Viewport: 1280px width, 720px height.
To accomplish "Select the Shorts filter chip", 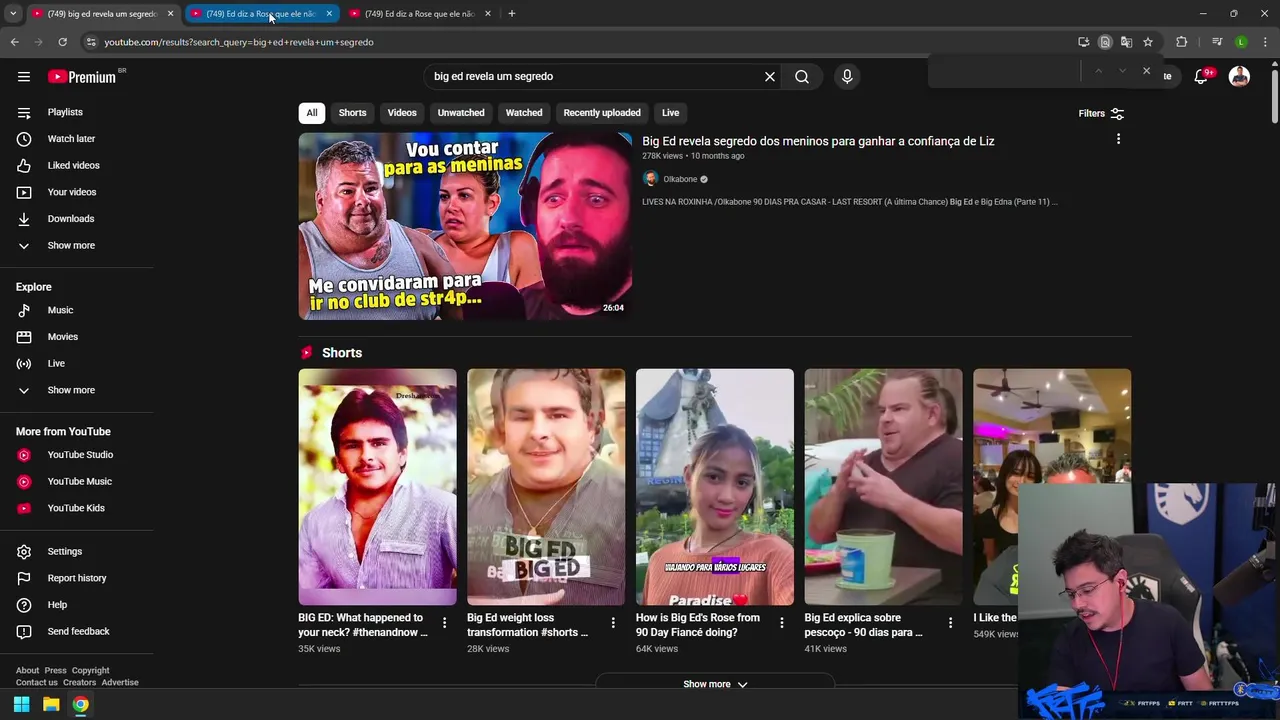I will (x=352, y=113).
